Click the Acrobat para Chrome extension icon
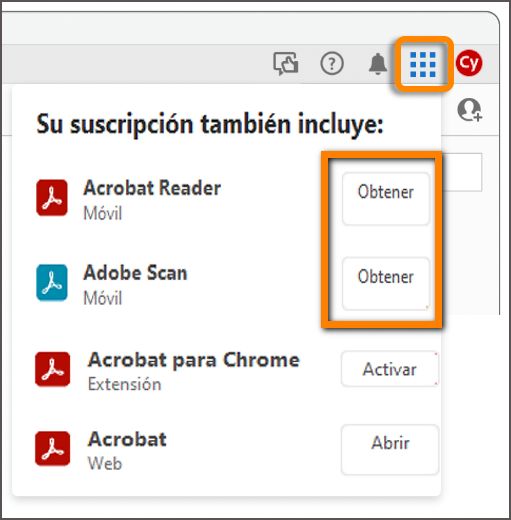 coord(52,369)
